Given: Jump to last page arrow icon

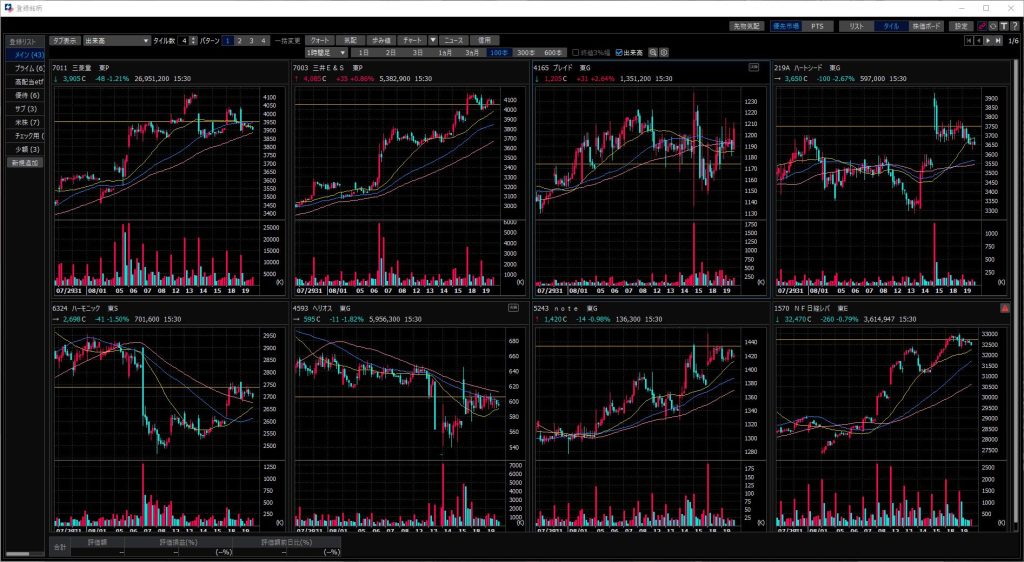Looking at the screenshot, I should [x=999, y=41].
